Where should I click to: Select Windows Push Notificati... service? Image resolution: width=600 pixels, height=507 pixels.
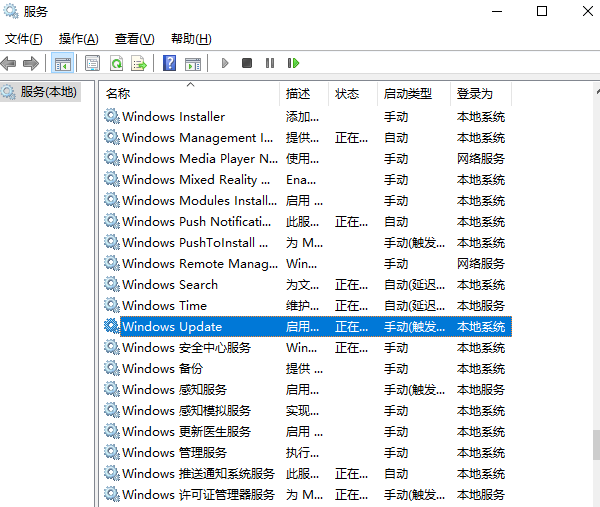(308, 222)
